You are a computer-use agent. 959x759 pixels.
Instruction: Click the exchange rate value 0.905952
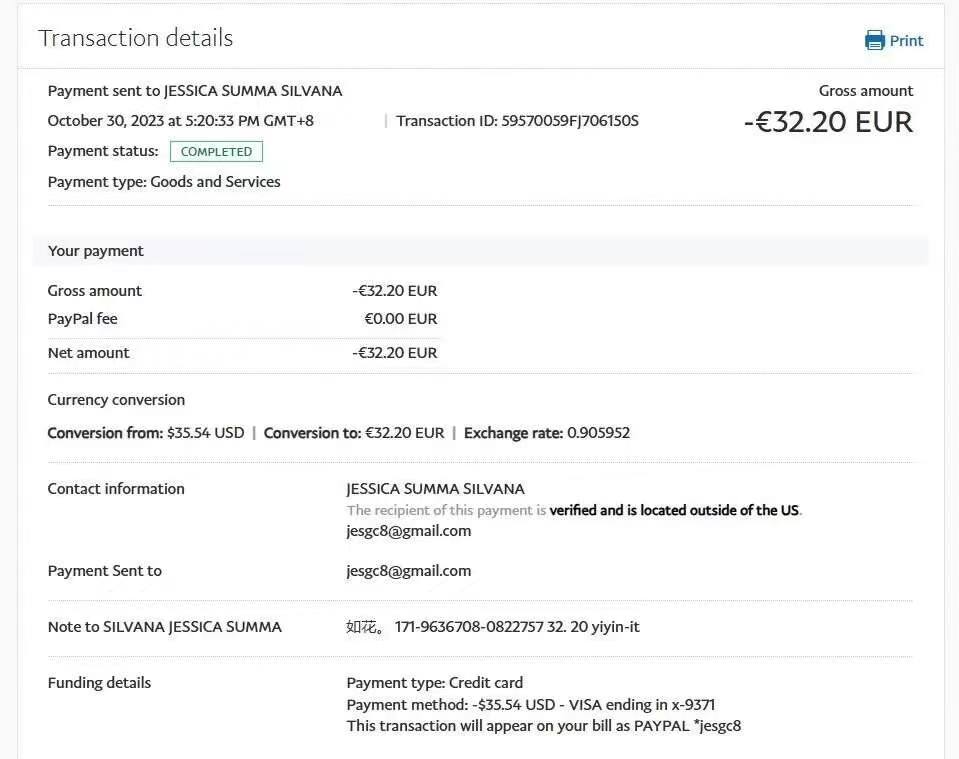[598, 433]
